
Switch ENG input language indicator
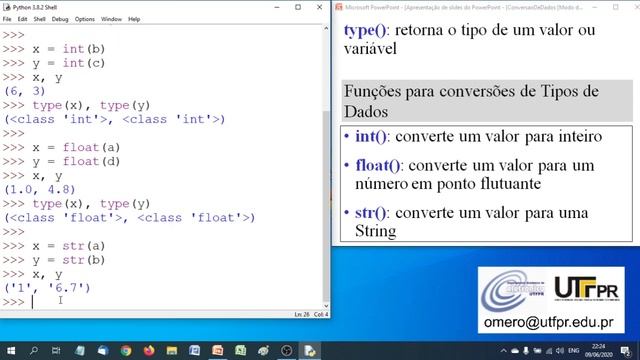pos(573,351)
